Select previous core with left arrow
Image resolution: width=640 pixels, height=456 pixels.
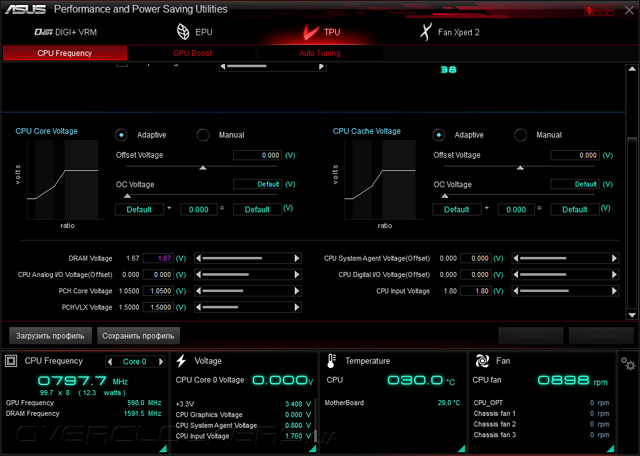(110, 361)
